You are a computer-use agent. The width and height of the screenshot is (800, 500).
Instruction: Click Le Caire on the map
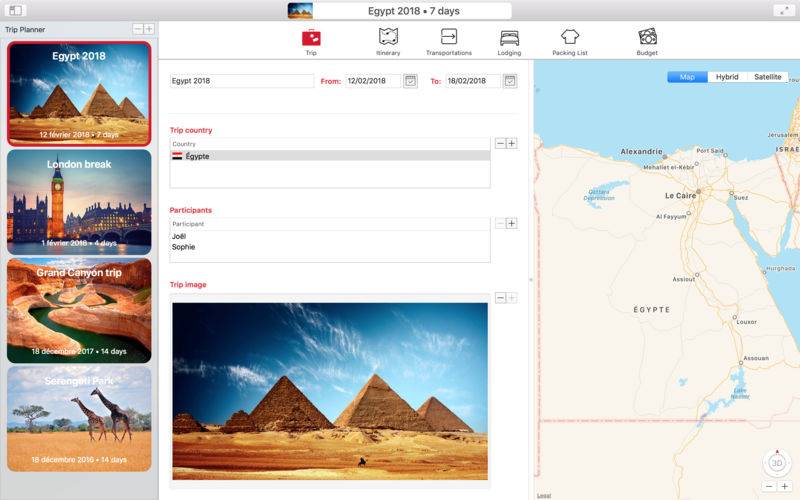680,195
